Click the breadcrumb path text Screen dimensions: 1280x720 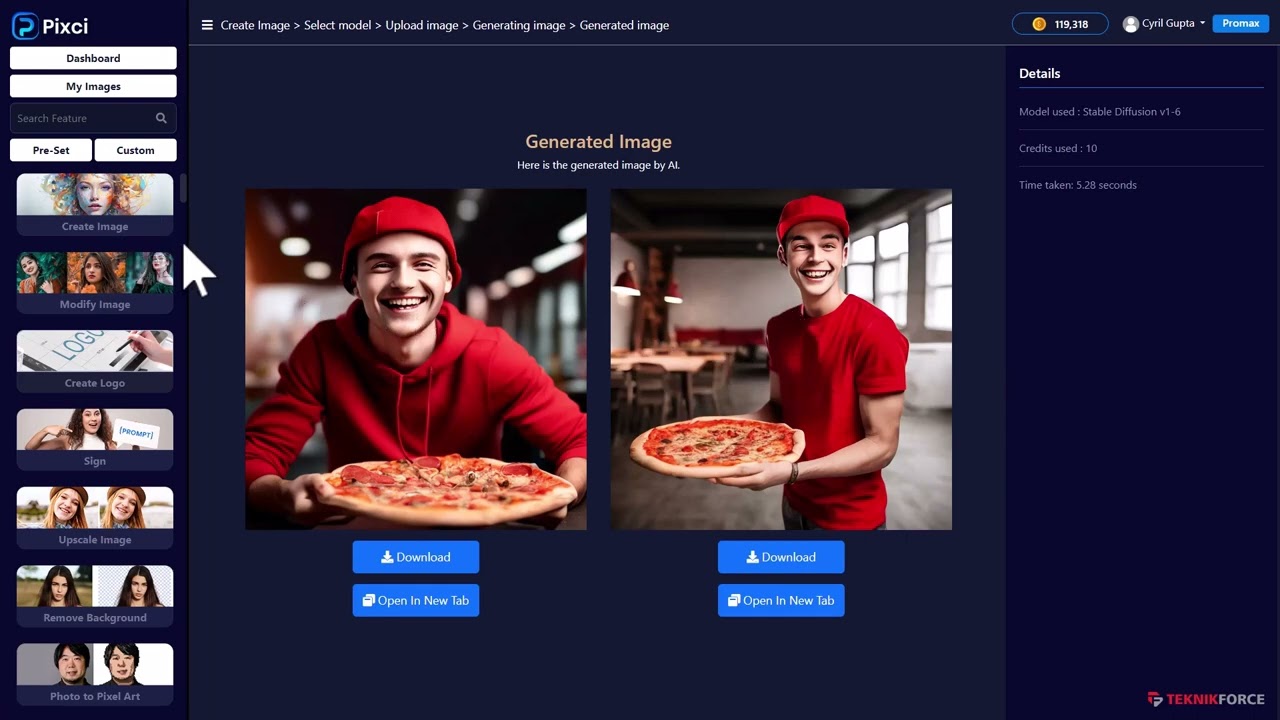(x=445, y=25)
